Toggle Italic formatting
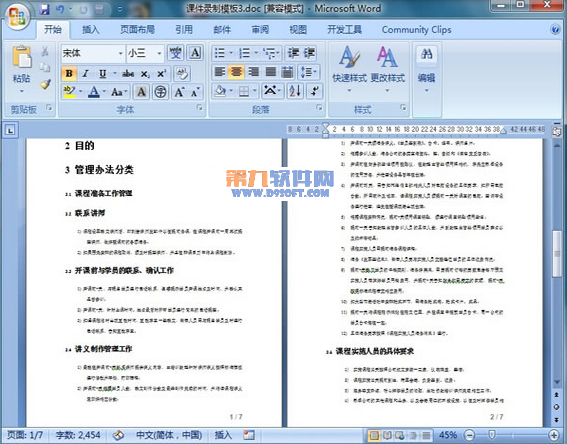Screen dimensions: 567x444 point(85,73)
